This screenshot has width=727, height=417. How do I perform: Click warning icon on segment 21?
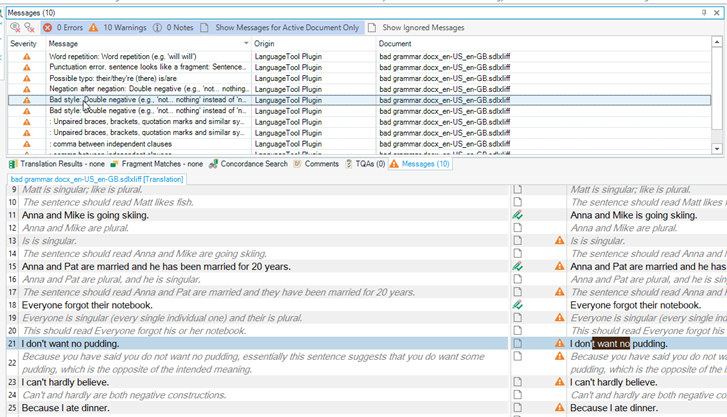(560, 344)
